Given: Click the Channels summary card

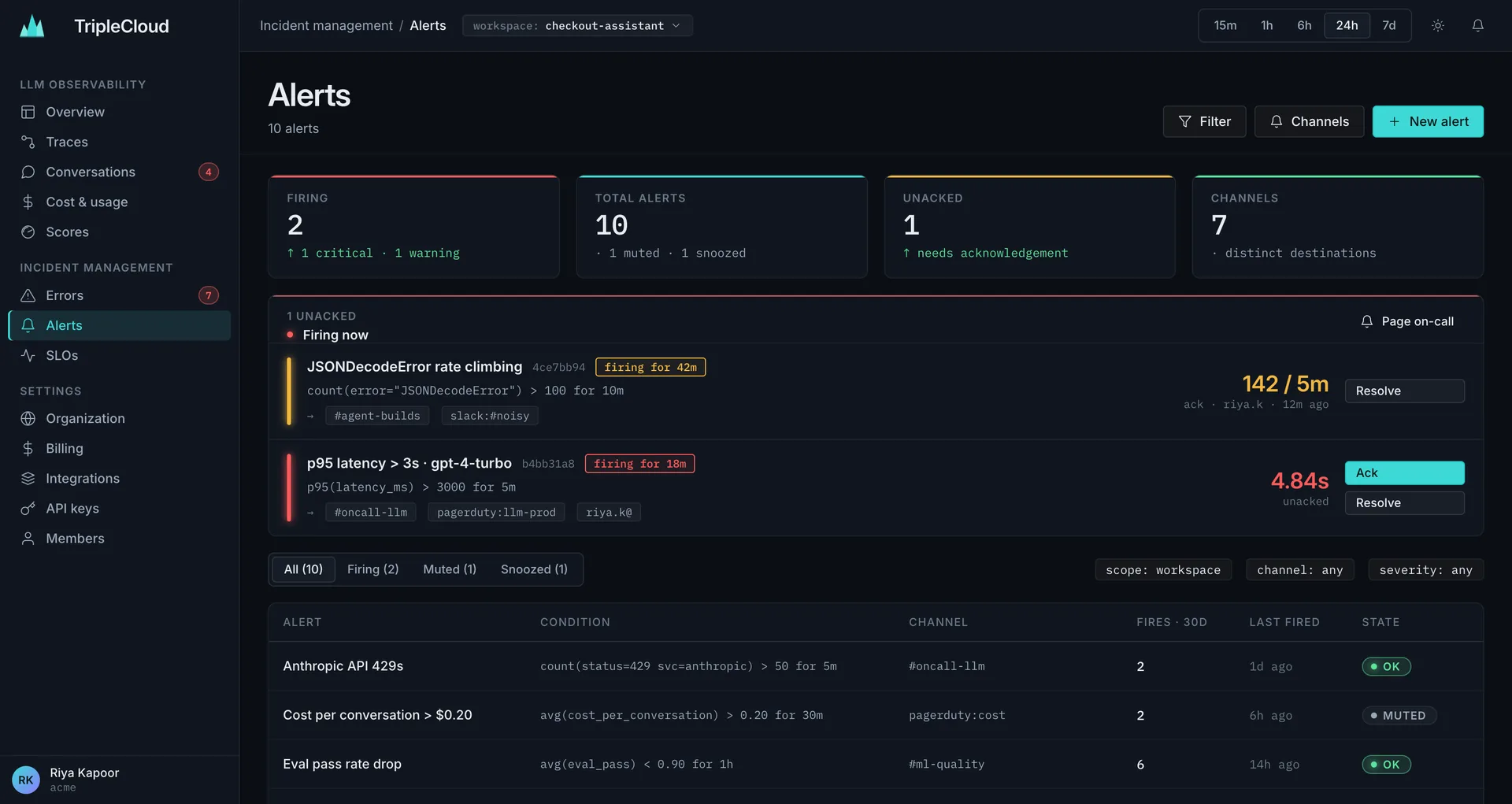Looking at the screenshot, I should [x=1338, y=226].
